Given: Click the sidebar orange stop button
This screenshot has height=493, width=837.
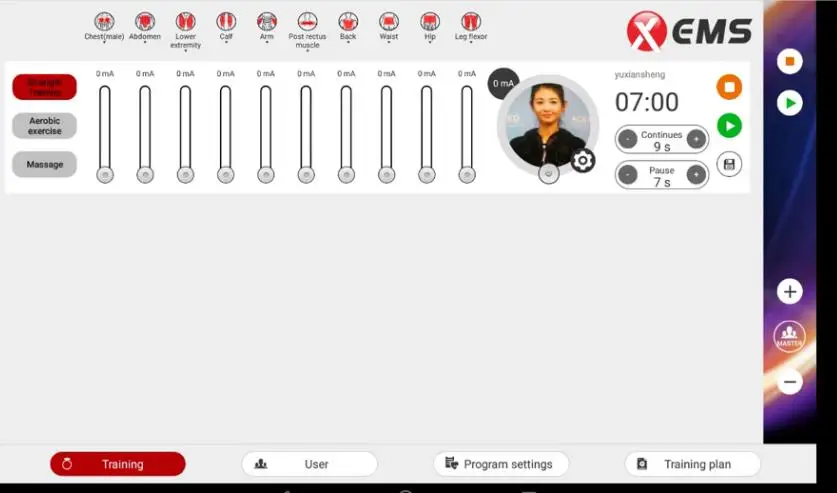Looking at the screenshot, I should [x=790, y=61].
